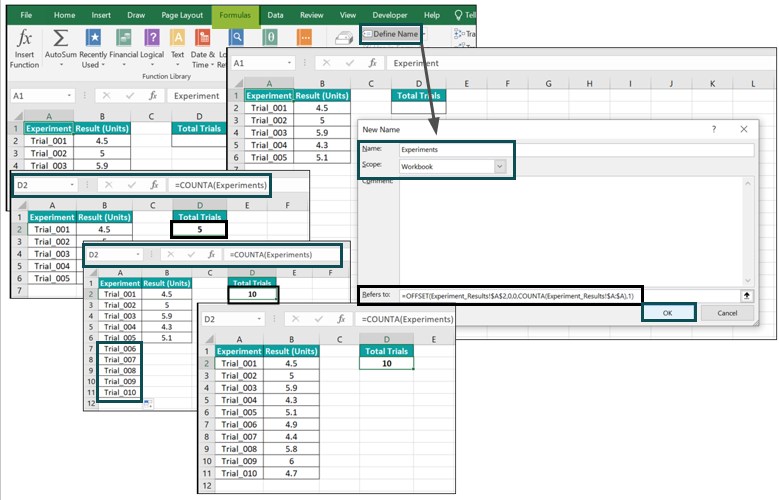Click inside the Comment text area
The width and height of the screenshot is (779, 500).
[x=571, y=231]
